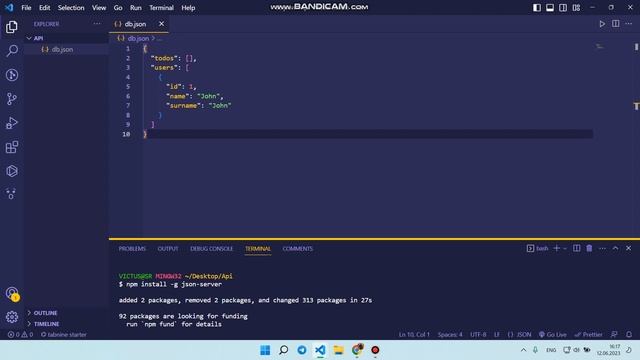Switch to the Output tab
This screenshot has width=640, height=360.
[168, 249]
